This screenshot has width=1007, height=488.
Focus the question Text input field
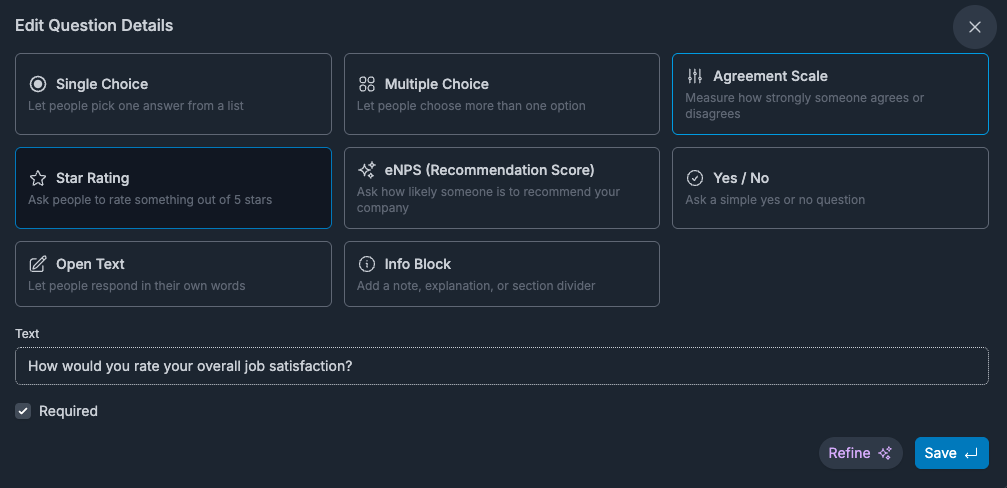[x=502, y=366]
